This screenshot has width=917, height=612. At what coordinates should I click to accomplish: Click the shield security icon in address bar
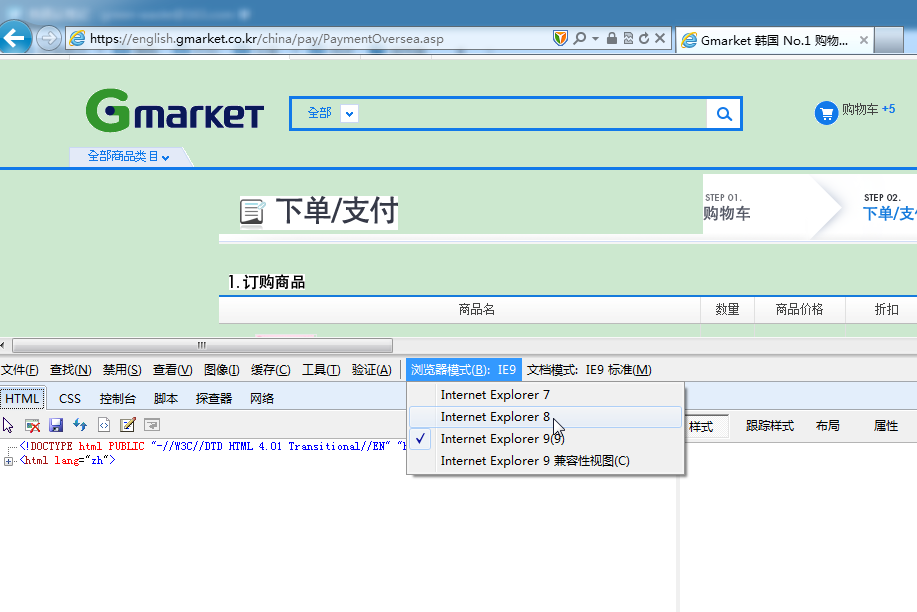point(560,38)
